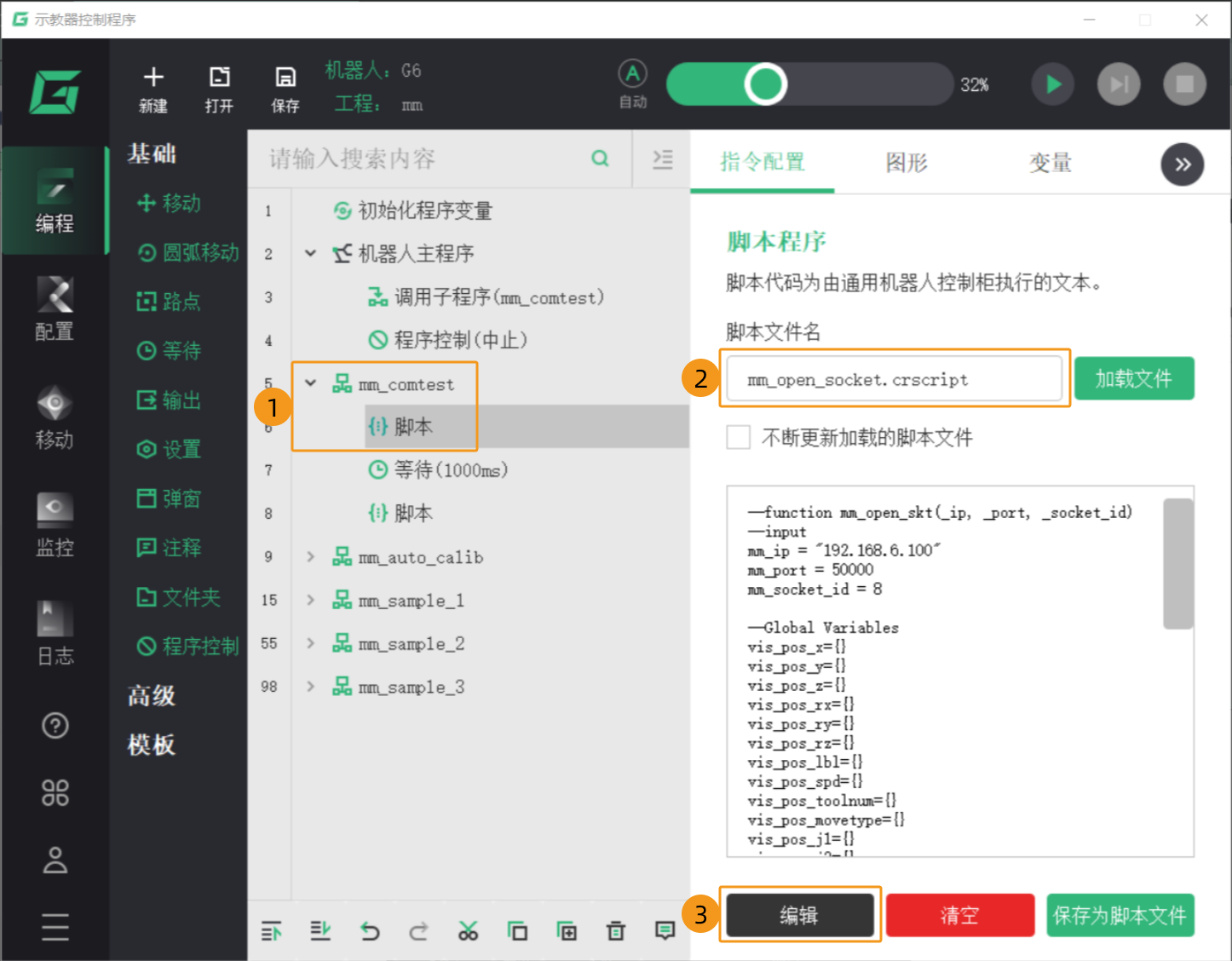Switch to the 图形 (graphics) tab
The width and height of the screenshot is (1232, 961).
click(907, 162)
